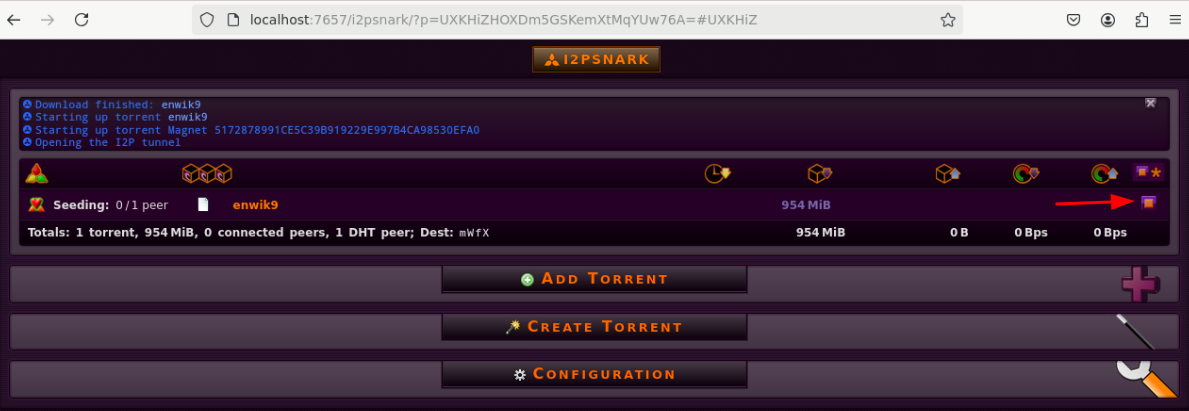Screen dimensions: 1189x411
Task: Click the stop all torrents icon
Action: pos(1149,173)
